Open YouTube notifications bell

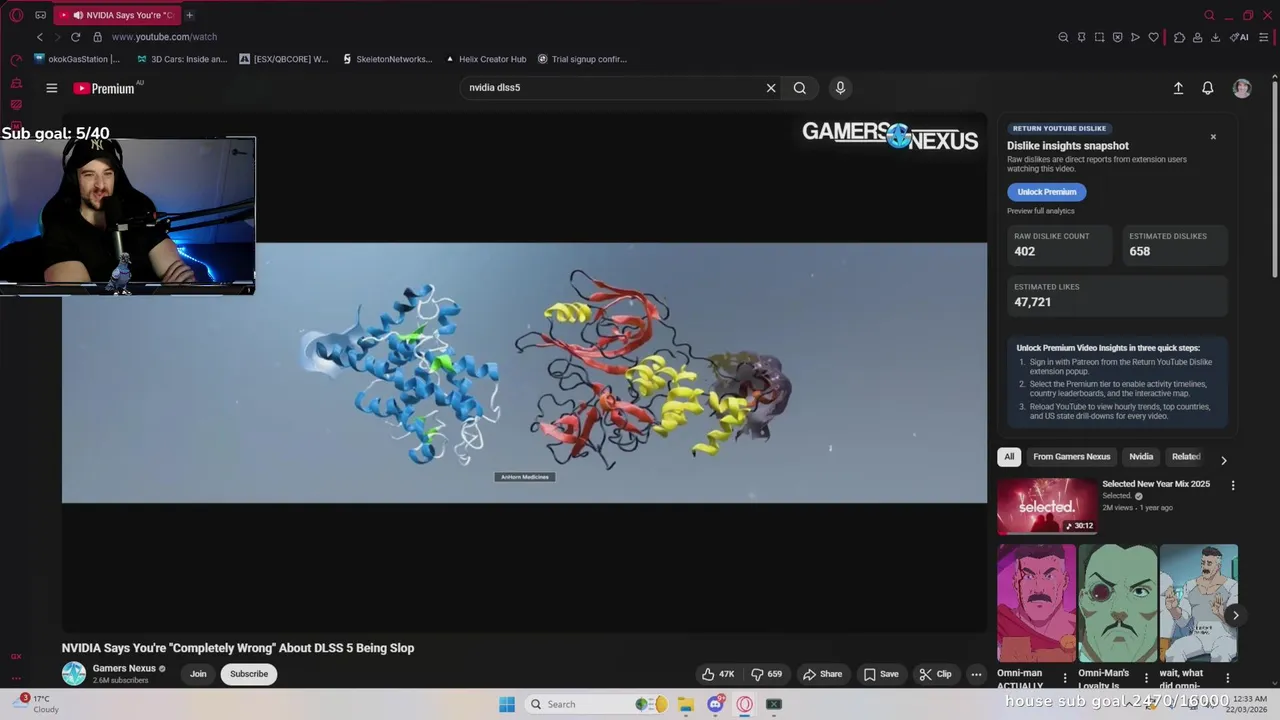pyautogui.click(x=1208, y=88)
